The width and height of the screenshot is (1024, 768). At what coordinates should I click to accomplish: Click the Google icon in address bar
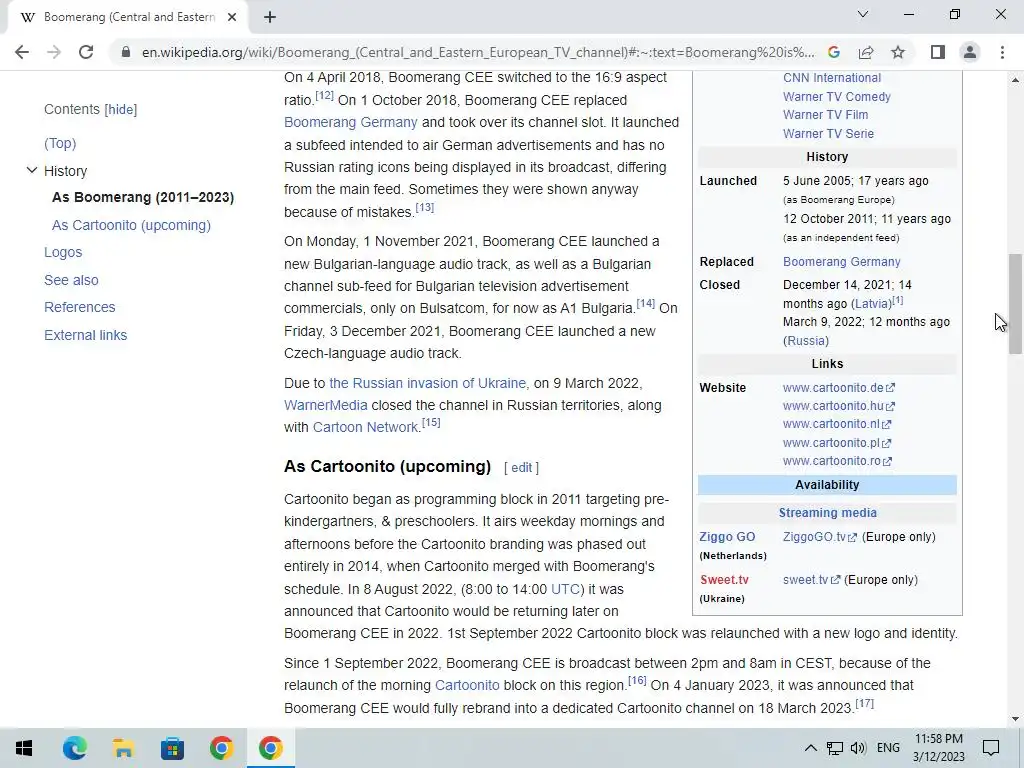833,52
